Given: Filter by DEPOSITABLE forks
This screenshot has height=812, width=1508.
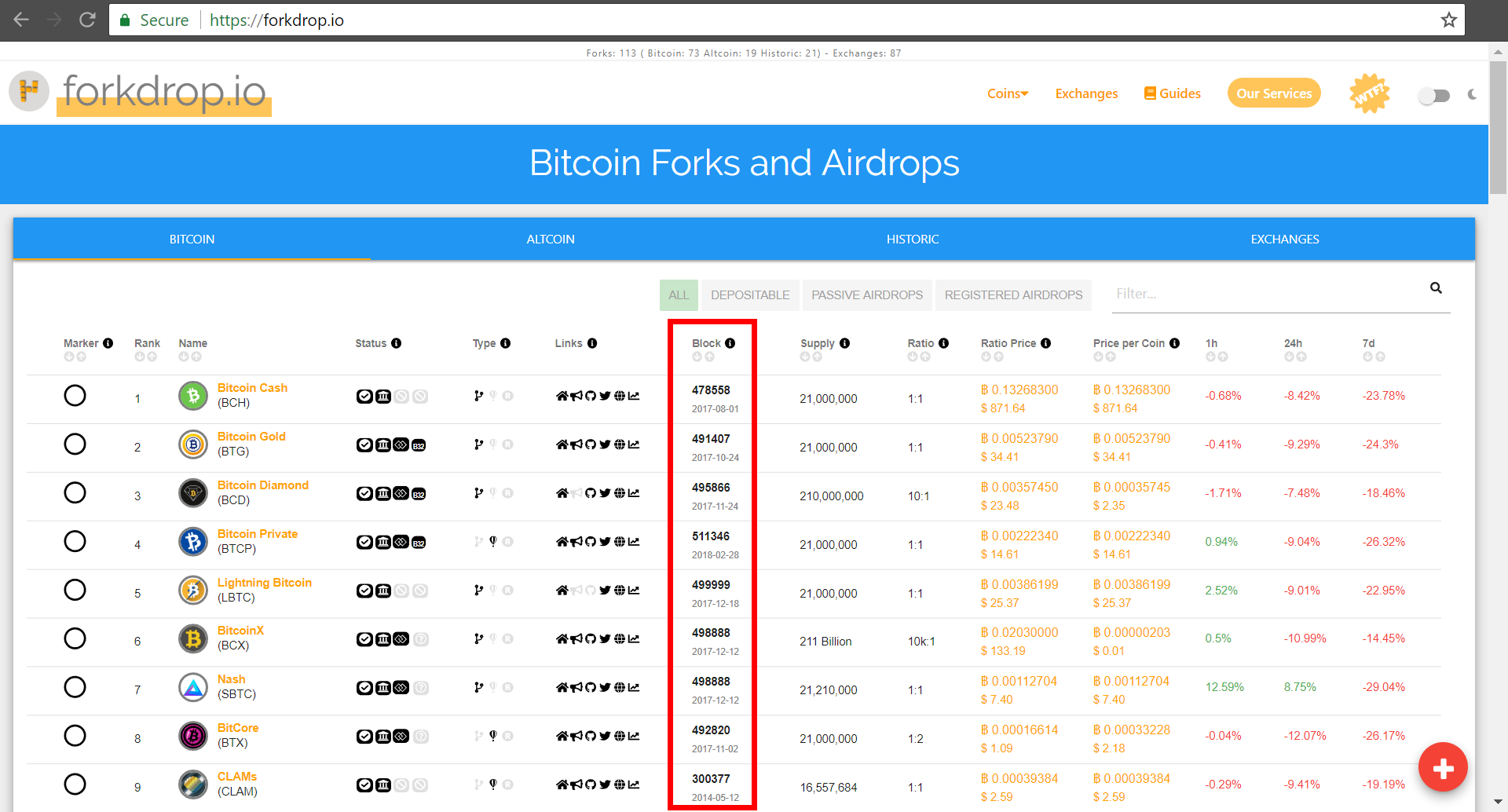Looking at the screenshot, I should 750,295.
